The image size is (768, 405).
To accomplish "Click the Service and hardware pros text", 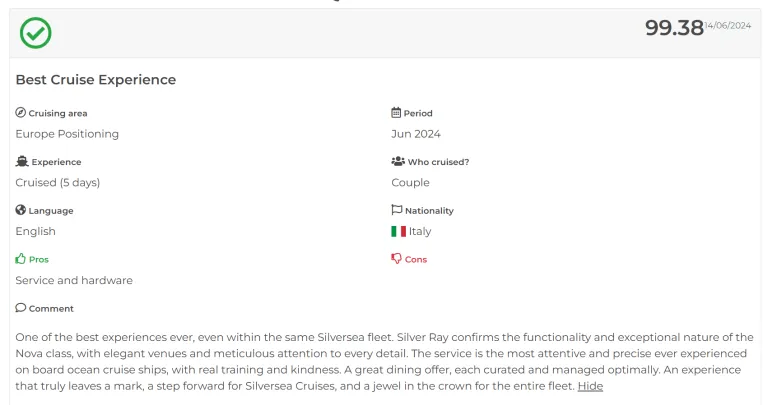I will coord(74,280).
